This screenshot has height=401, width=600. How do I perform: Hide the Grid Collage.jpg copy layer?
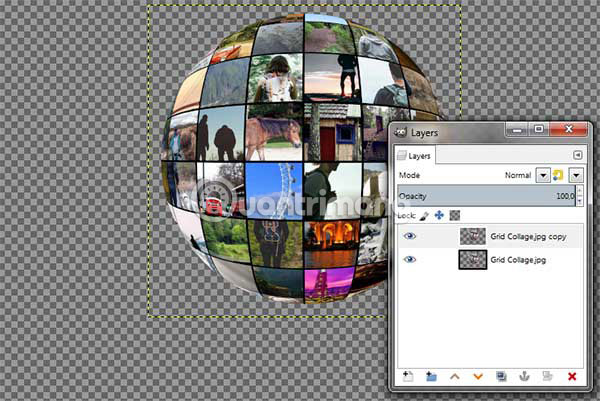pyautogui.click(x=411, y=236)
